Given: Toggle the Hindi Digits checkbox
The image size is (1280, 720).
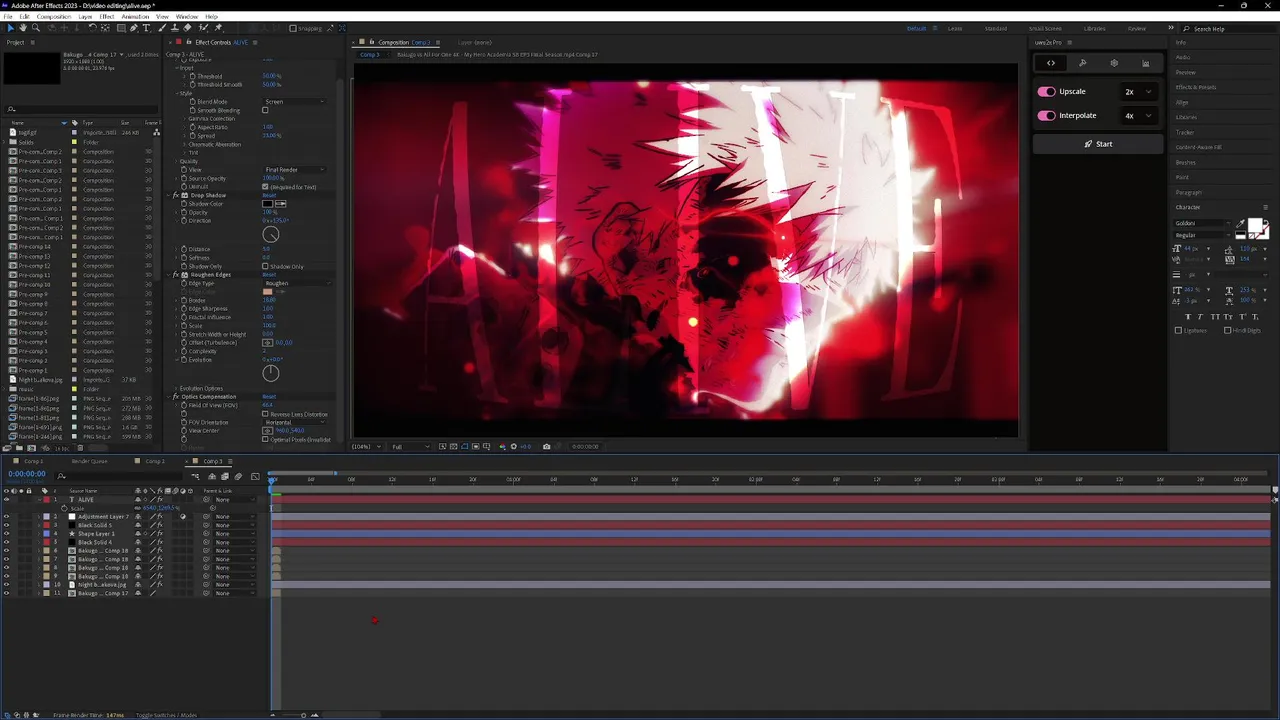Looking at the screenshot, I should (1227, 330).
